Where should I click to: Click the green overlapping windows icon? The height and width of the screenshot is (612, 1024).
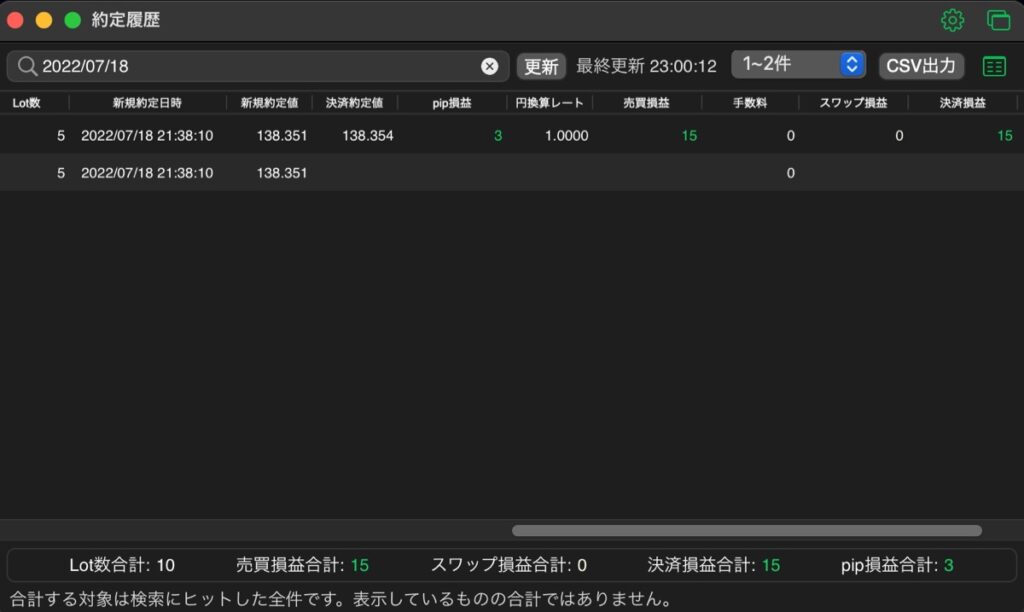999,20
